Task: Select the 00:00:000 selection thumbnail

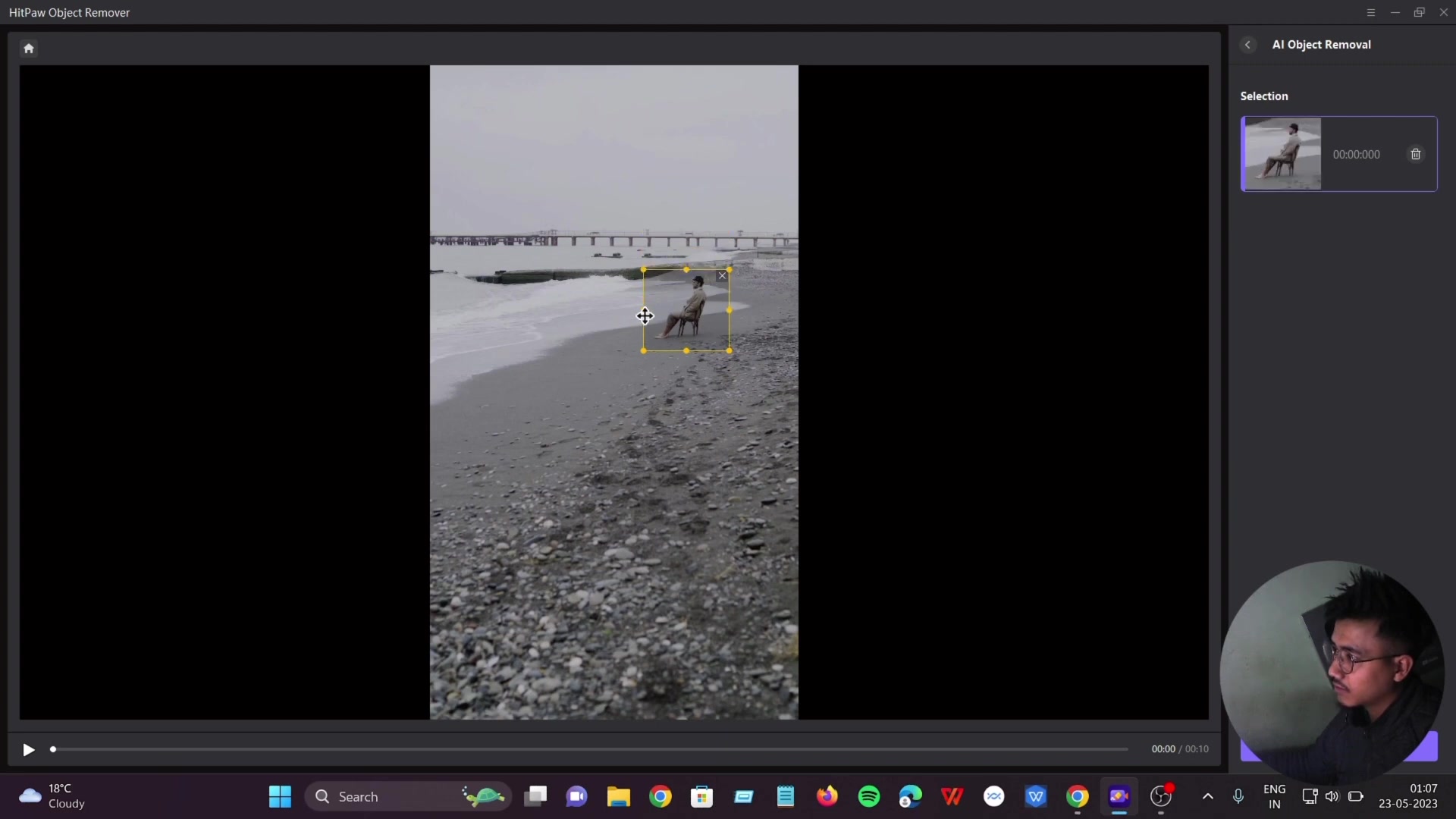Action: 1282,154
